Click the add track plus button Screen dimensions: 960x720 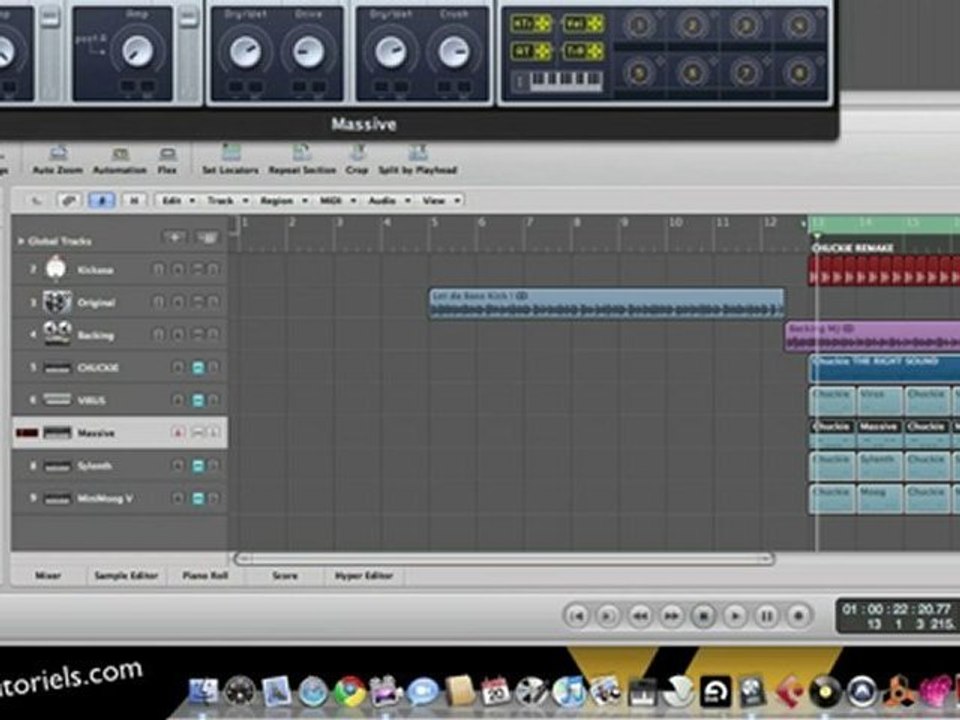pos(174,238)
